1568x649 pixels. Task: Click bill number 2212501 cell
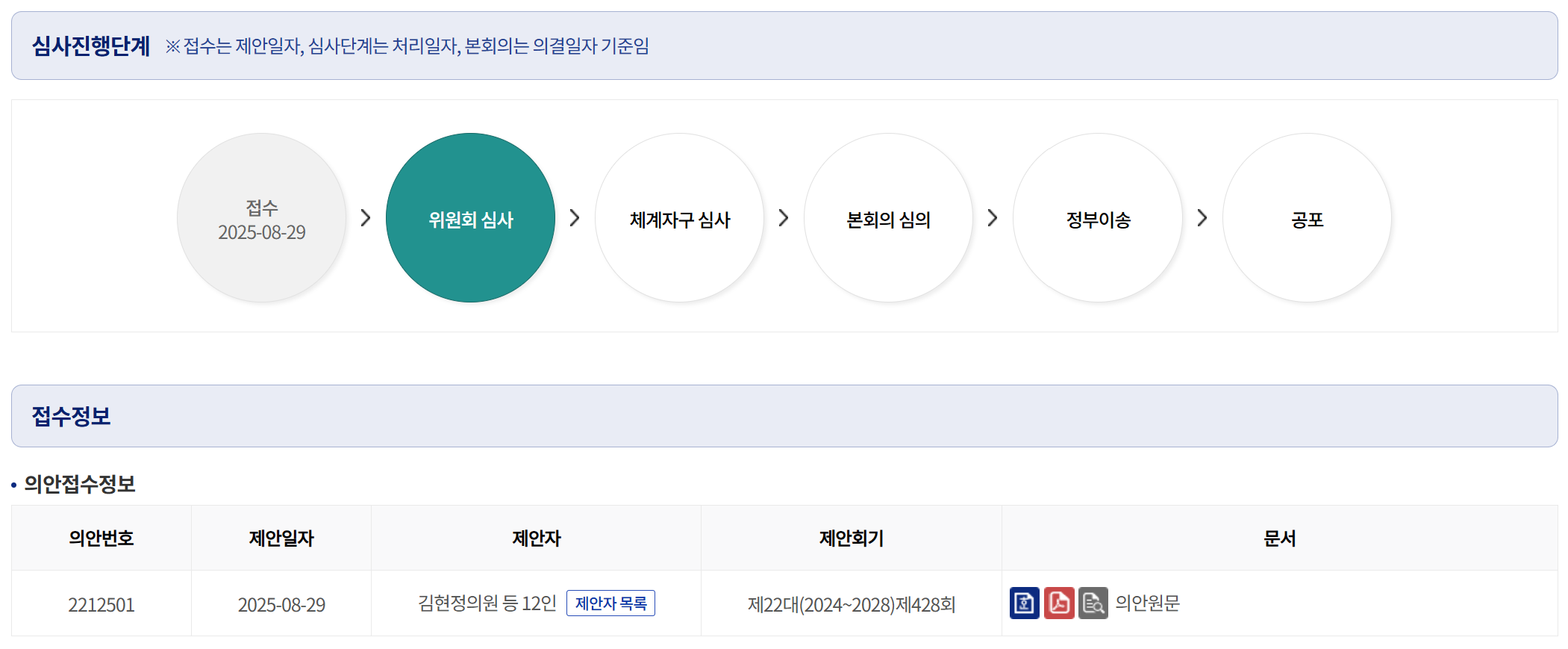tap(101, 604)
